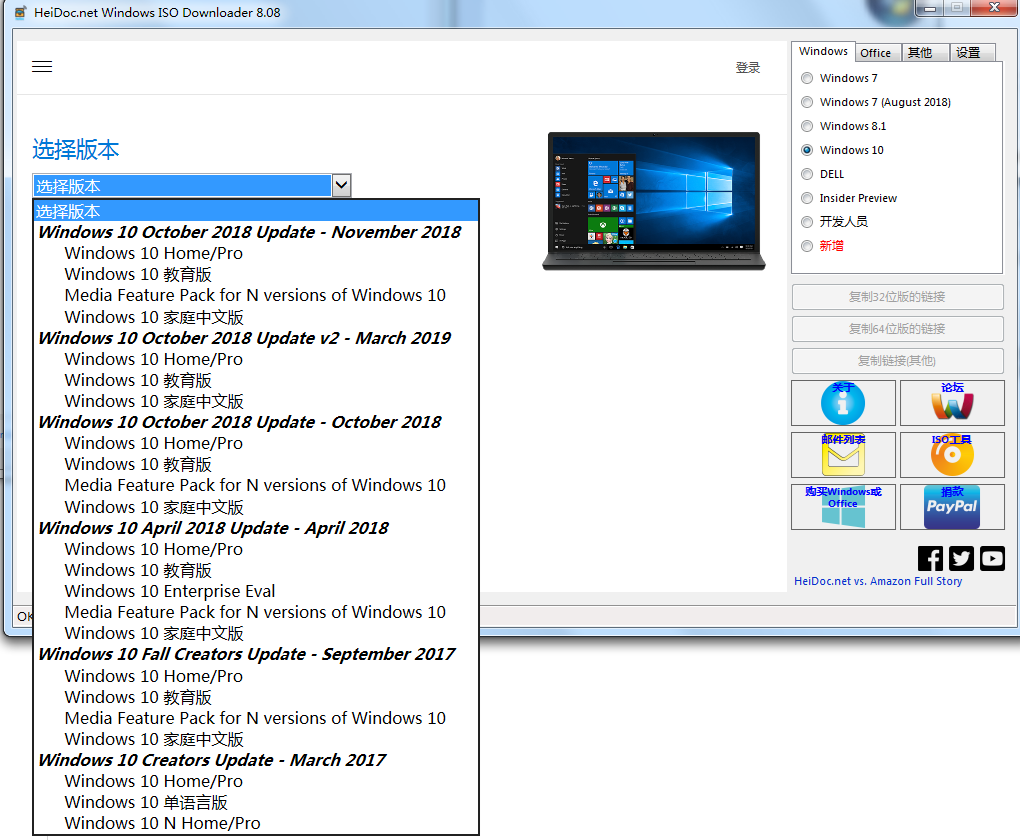Pick 家庭中文版 under Fall Creators Update

[x=256, y=739]
